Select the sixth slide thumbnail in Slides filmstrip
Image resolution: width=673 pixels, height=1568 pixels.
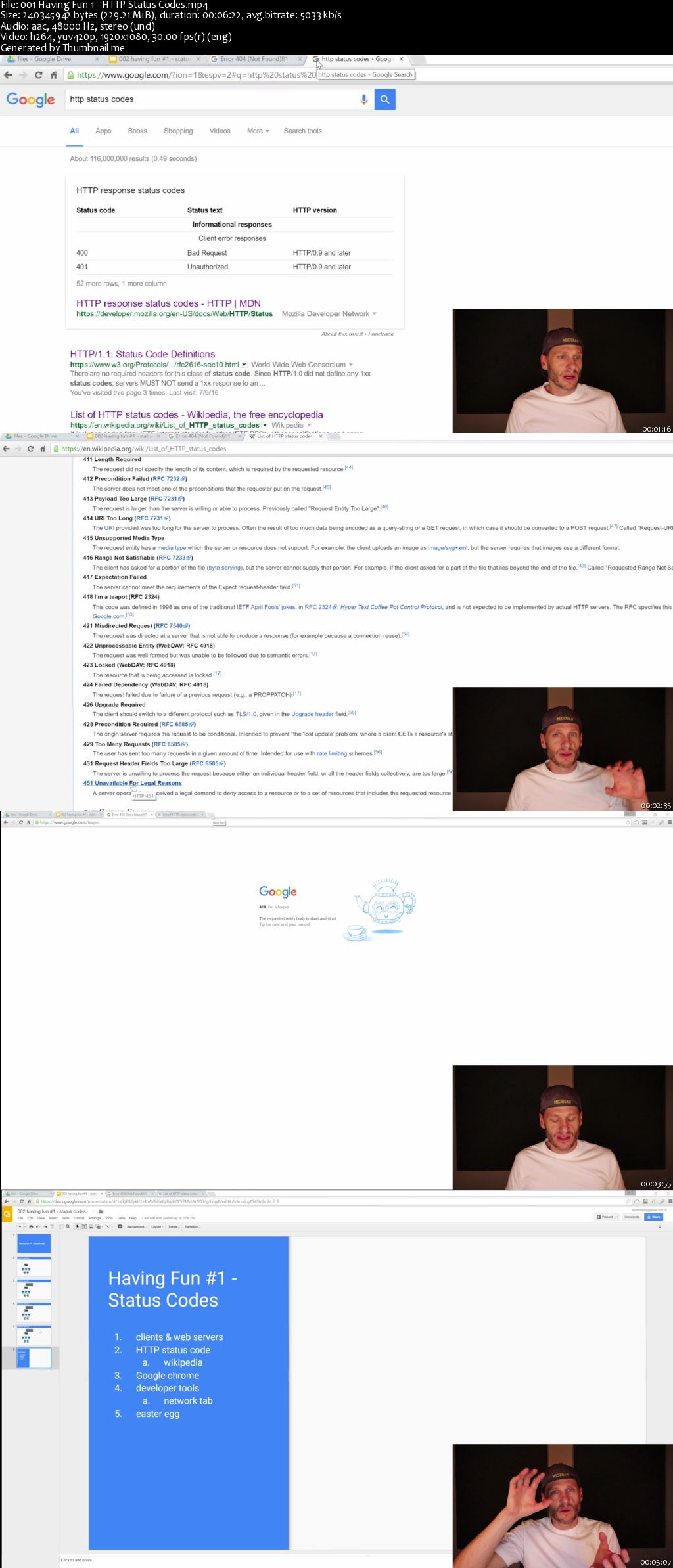coord(33,1358)
